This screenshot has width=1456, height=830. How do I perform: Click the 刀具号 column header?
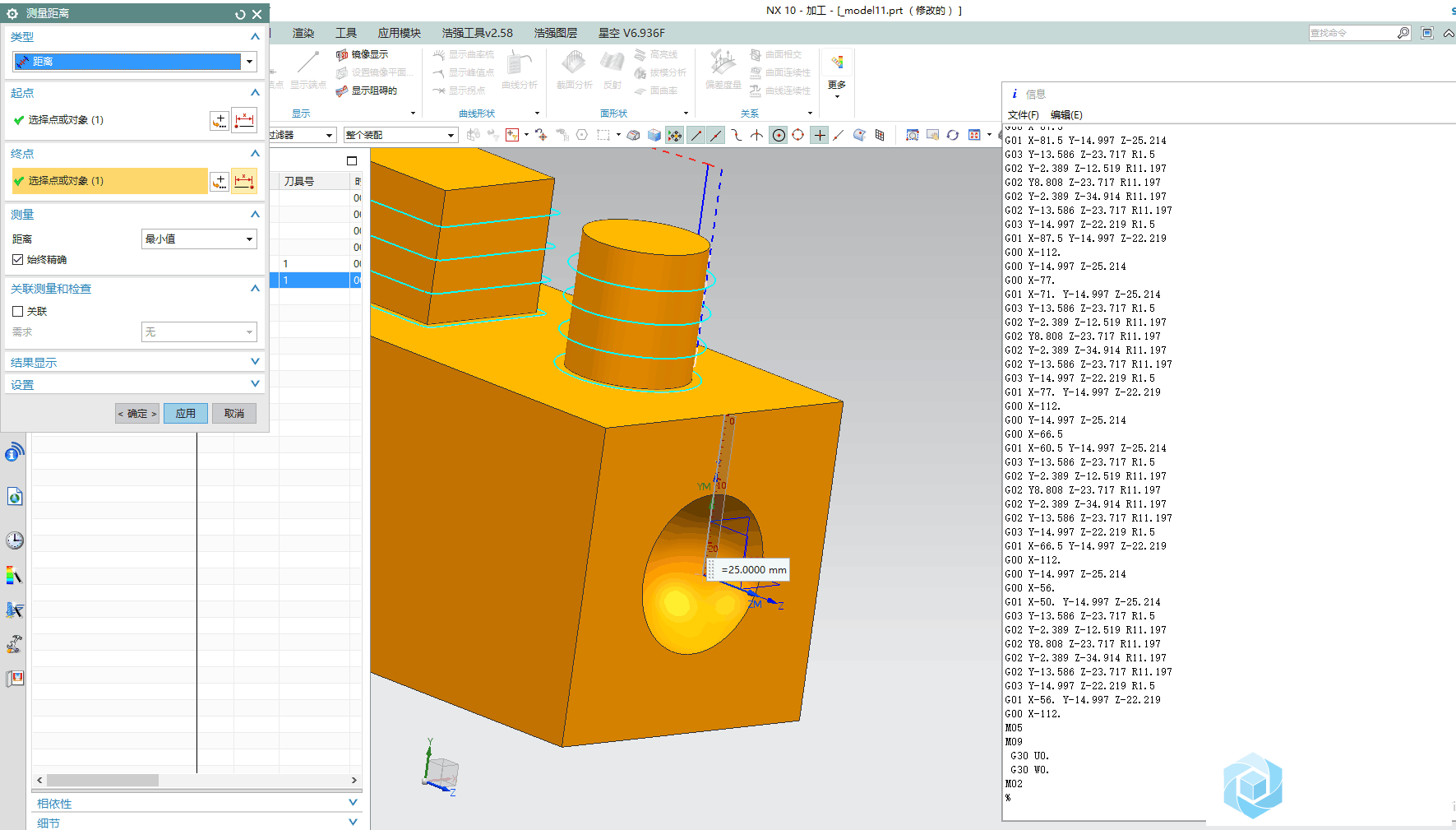(316, 181)
